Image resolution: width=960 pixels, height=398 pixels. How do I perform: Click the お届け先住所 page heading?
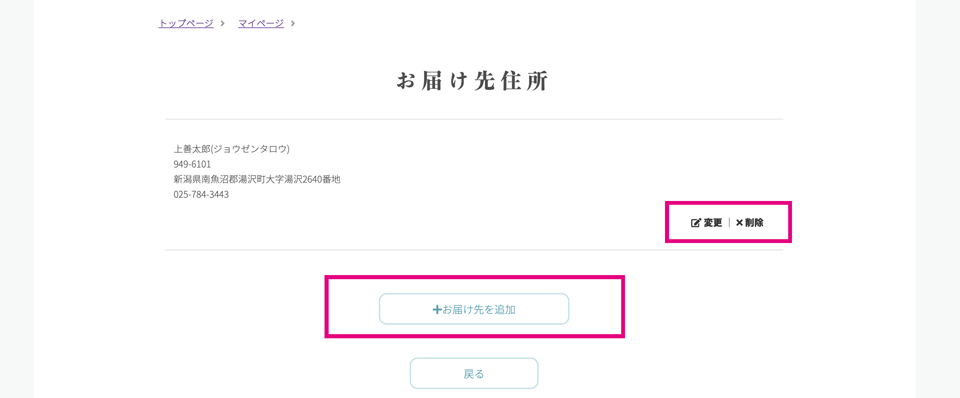(x=473, y=81)
